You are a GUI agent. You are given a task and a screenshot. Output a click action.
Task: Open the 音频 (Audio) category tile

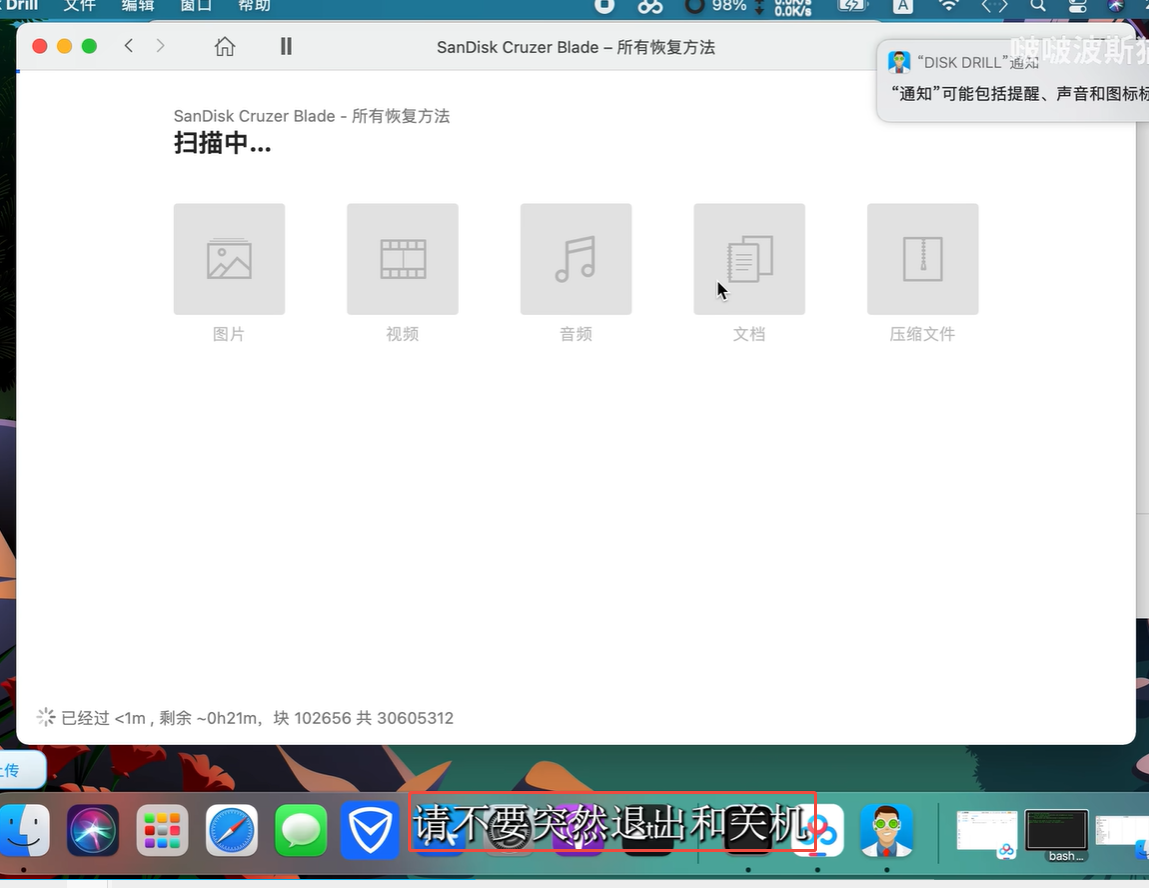click(576, 259)
